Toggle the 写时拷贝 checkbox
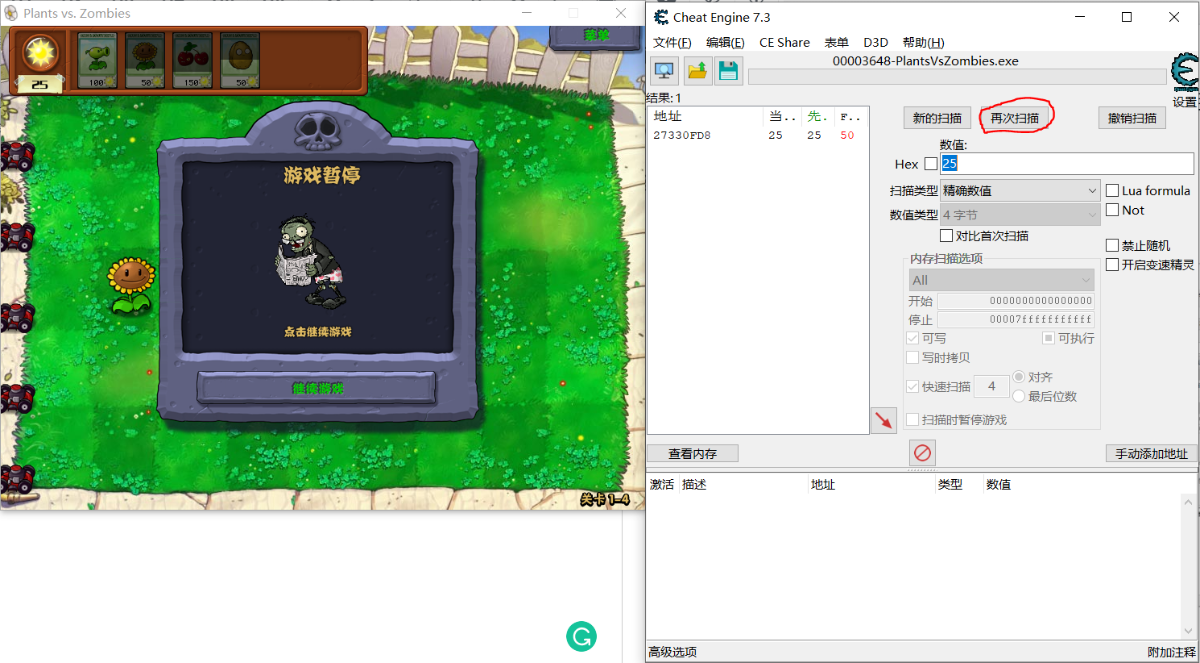Viewport: 1200px width, 663px height. (x=913, y=358)
